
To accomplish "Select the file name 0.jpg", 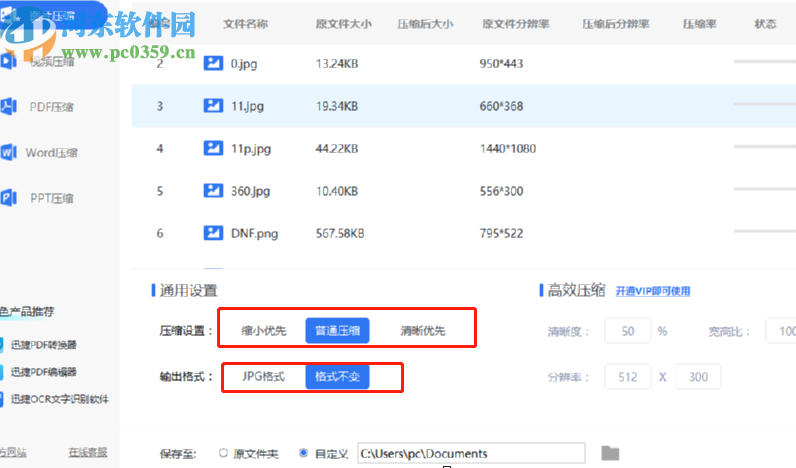I will click(244, 64).
